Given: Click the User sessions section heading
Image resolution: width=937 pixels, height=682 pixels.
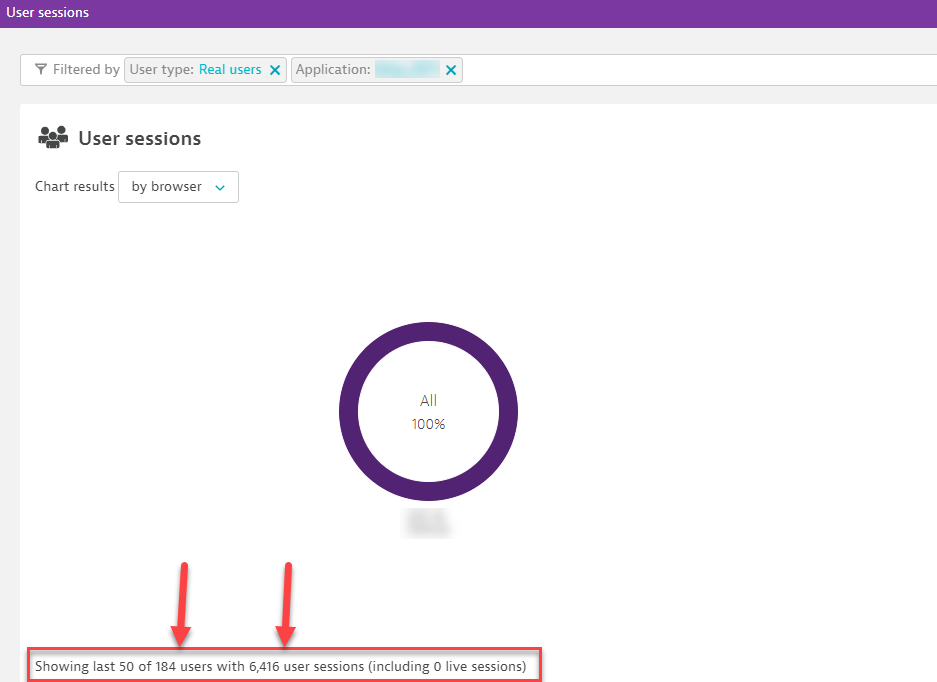Looking at the screenshot, I should (139, 139).
